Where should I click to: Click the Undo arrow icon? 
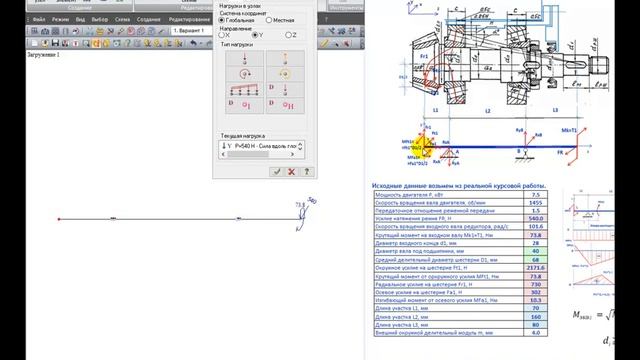point(193,43)
